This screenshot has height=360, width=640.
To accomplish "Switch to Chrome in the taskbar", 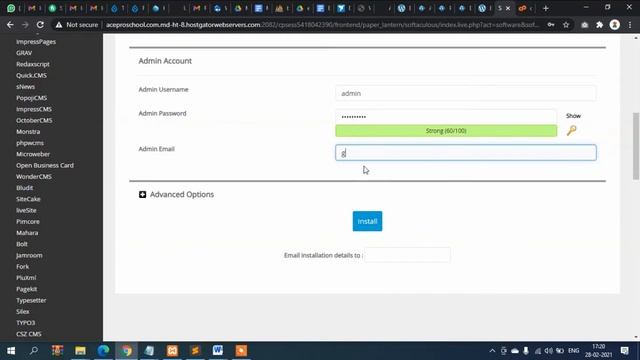I will (127, 351).
